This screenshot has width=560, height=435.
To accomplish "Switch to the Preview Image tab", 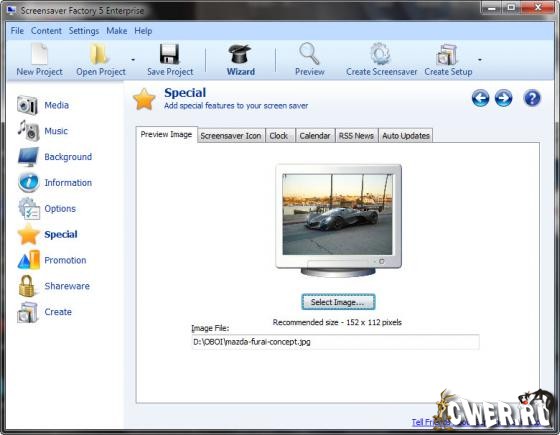I will pyautogui.click(x=166, y=135).
